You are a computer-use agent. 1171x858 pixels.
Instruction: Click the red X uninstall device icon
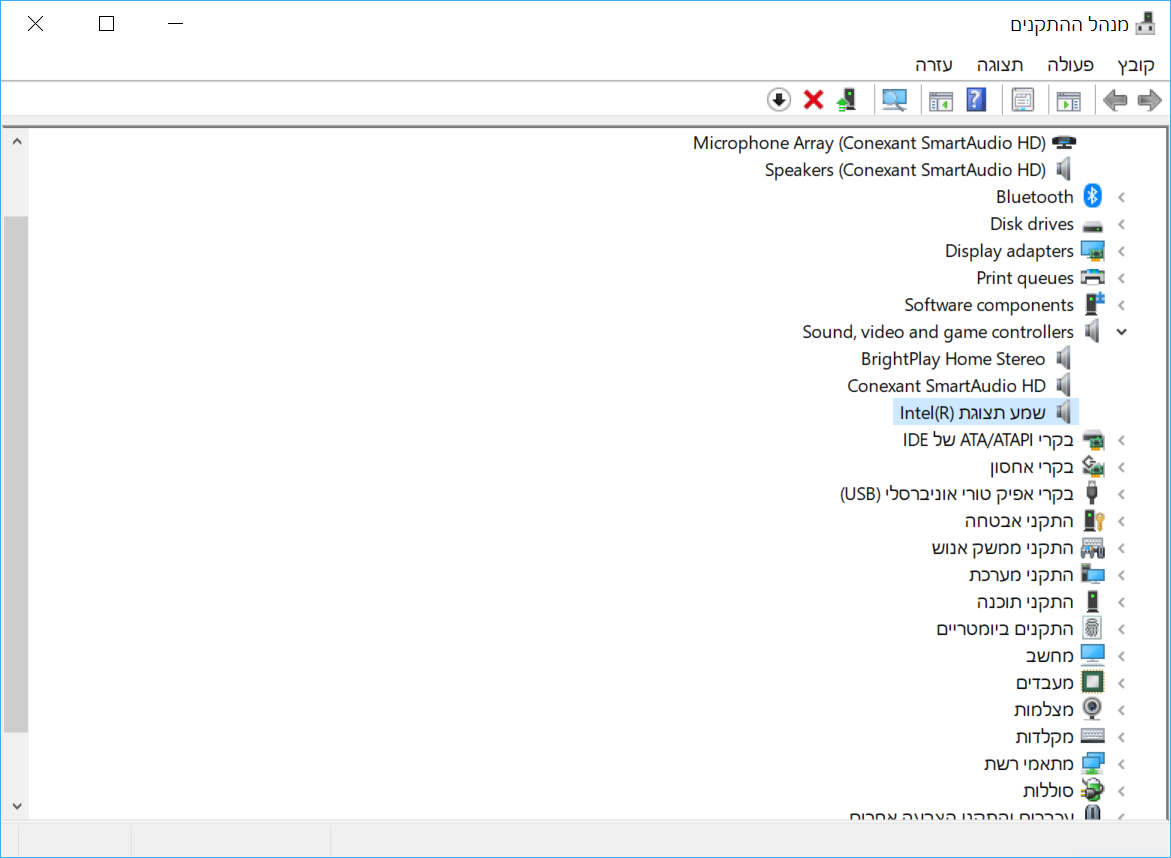click(813, 99)
